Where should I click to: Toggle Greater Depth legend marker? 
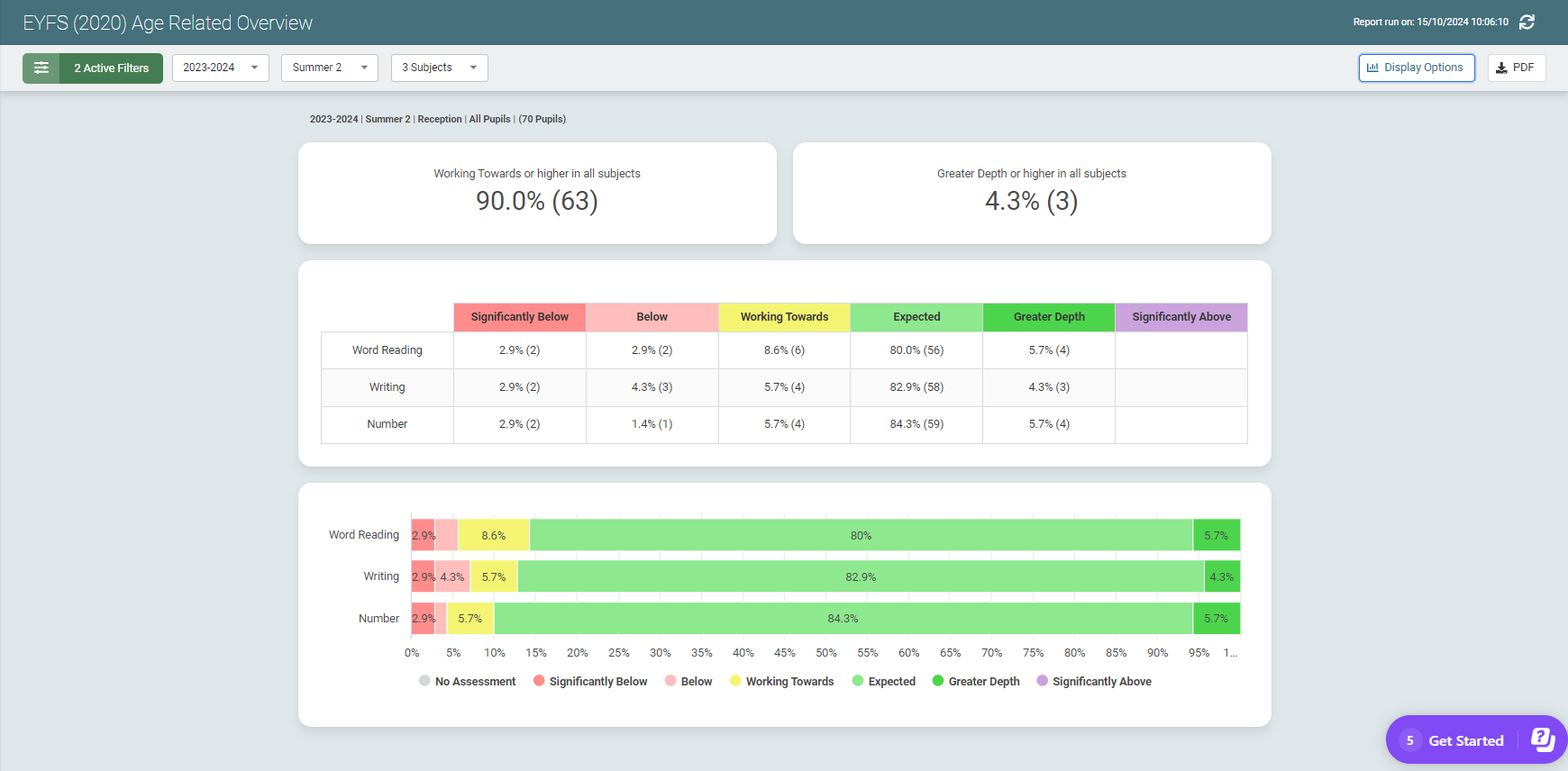(x=938, y=681)
